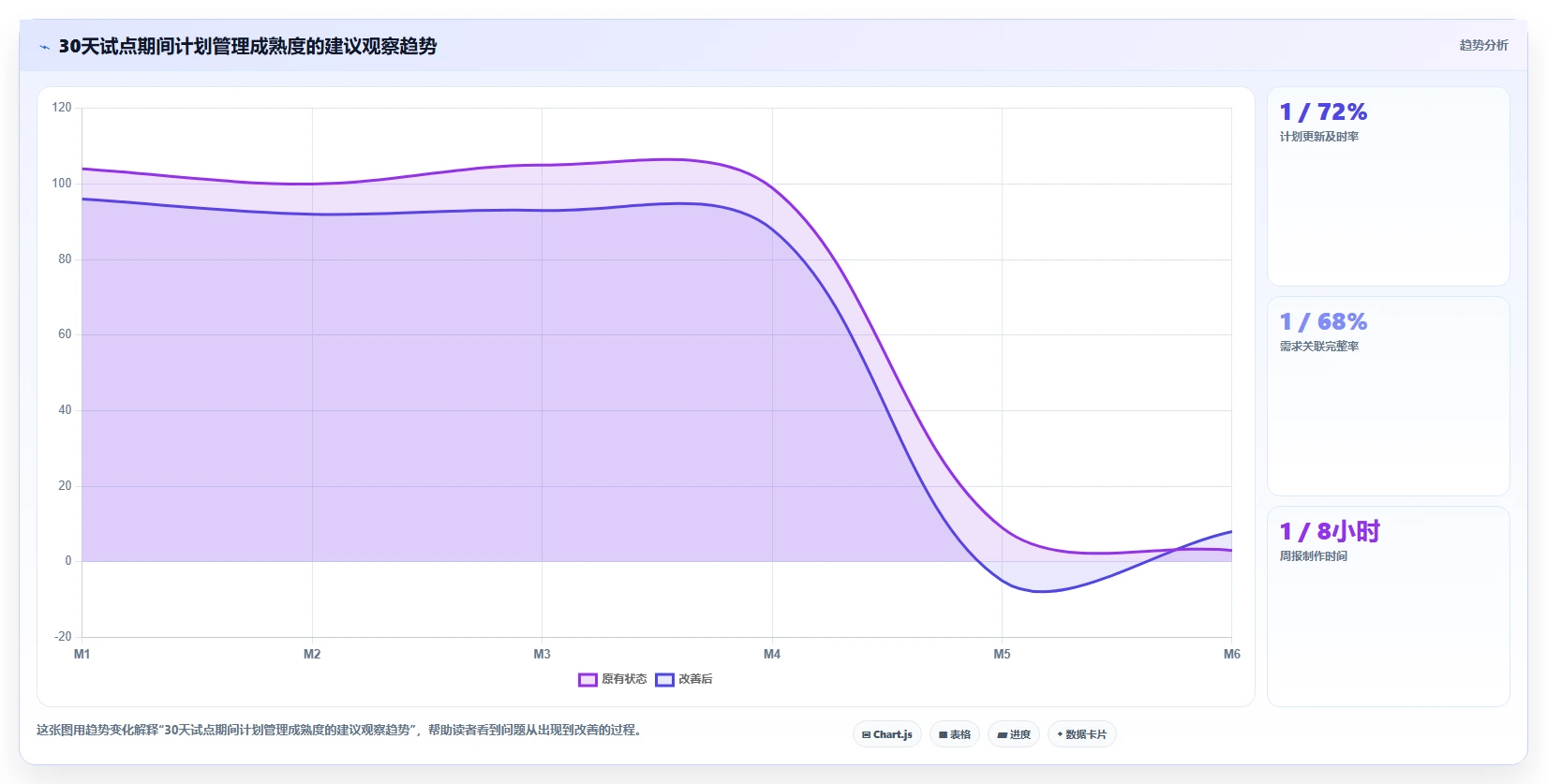
Task: Click the M4 axis label
Action: click(772, 654)
